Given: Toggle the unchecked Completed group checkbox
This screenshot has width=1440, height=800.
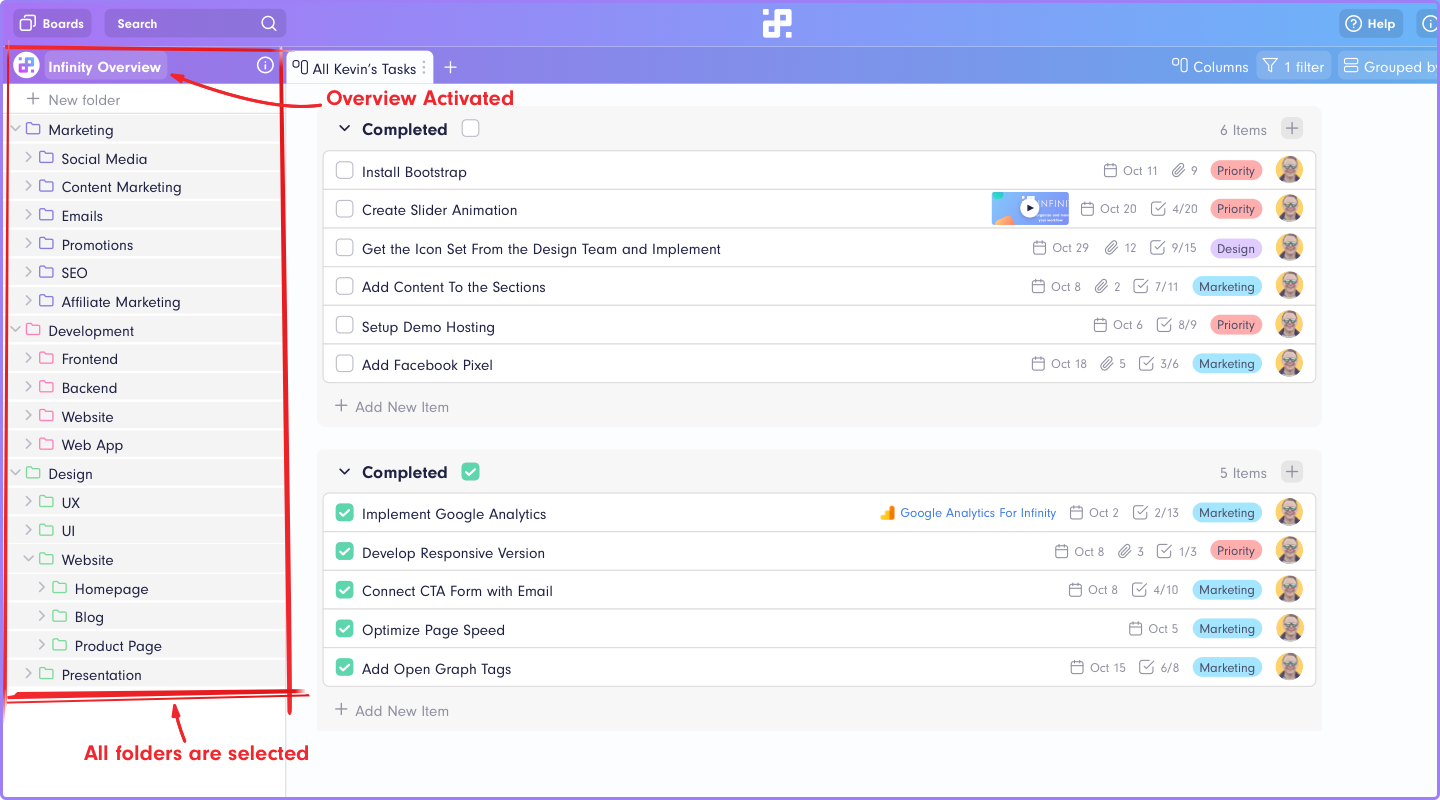Looking at the screenshot, I should [x=471, y=128].
